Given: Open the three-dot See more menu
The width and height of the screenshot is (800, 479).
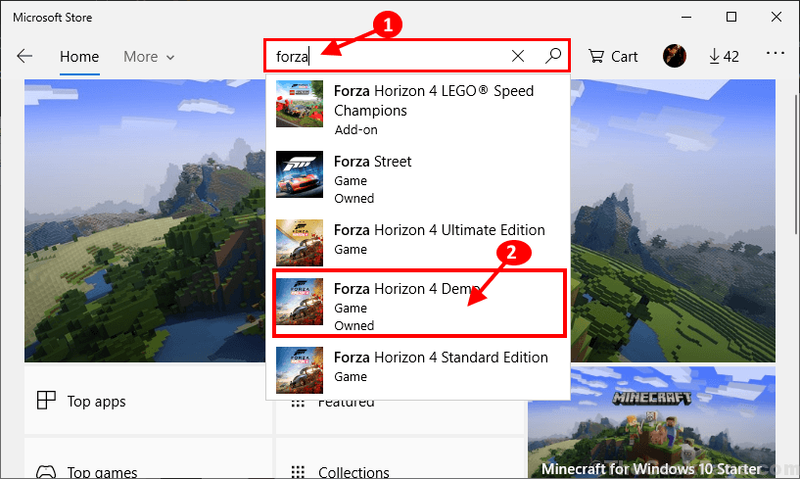Looking at the screenshot, I should click(775, 53).
